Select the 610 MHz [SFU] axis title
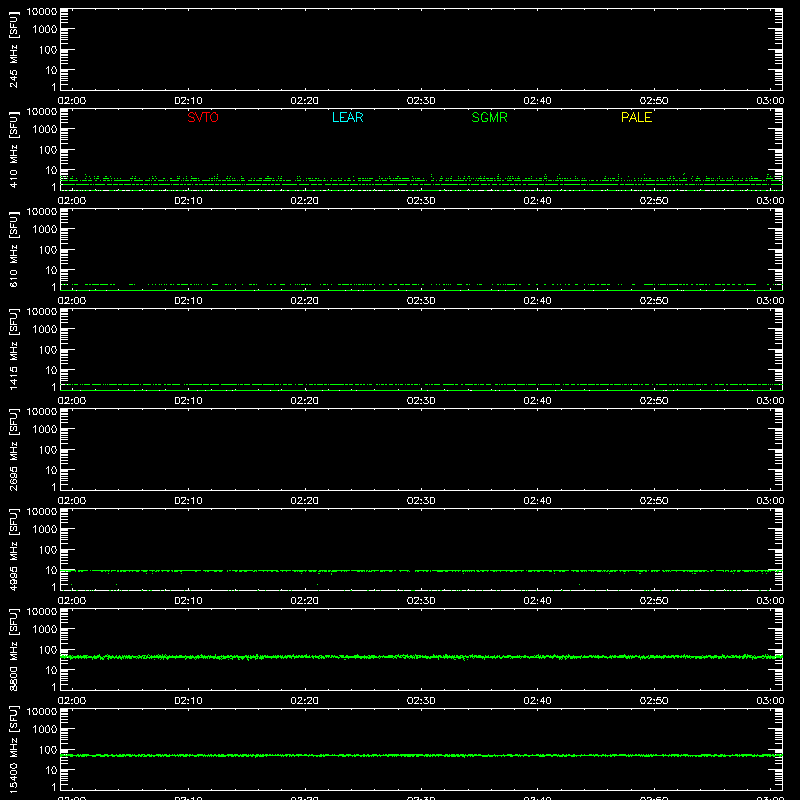Viewport: 800px width, 800px height. [x=13, y=250]
